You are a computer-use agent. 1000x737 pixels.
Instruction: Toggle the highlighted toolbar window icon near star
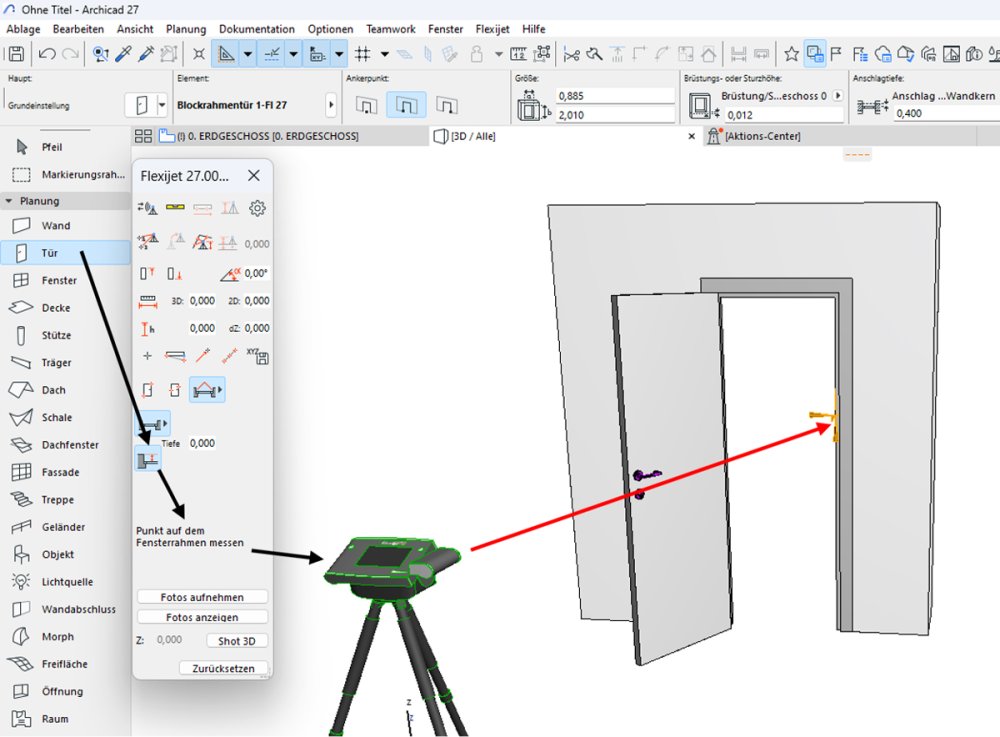point(814,54)
